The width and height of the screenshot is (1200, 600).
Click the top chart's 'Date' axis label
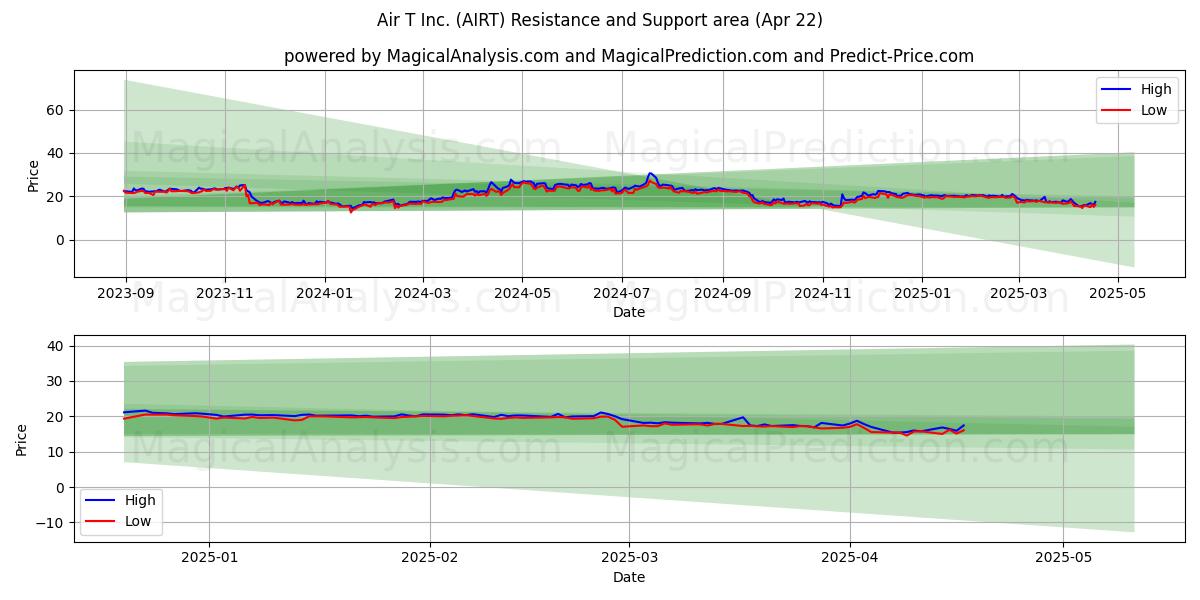tap(629, 312)
